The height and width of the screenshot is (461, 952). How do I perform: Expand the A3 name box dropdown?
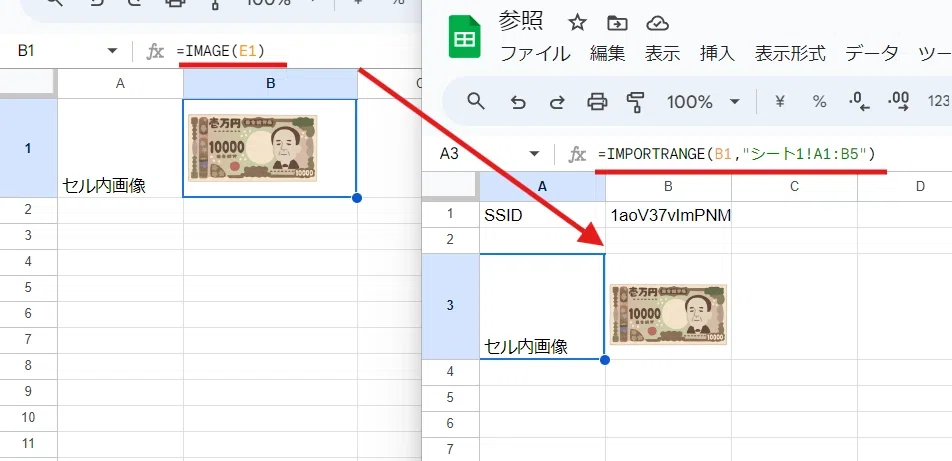point(534,154)
